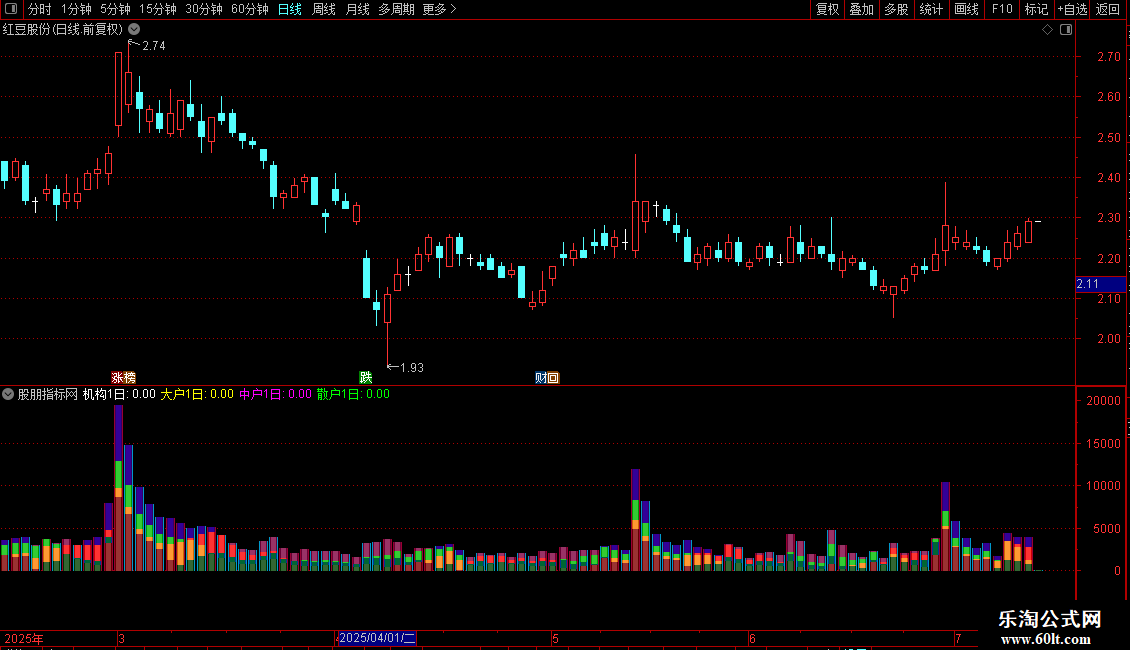1130x650 pixels.
Task: Click the 复权 adjustment button
Action: [x=827, y=9]
